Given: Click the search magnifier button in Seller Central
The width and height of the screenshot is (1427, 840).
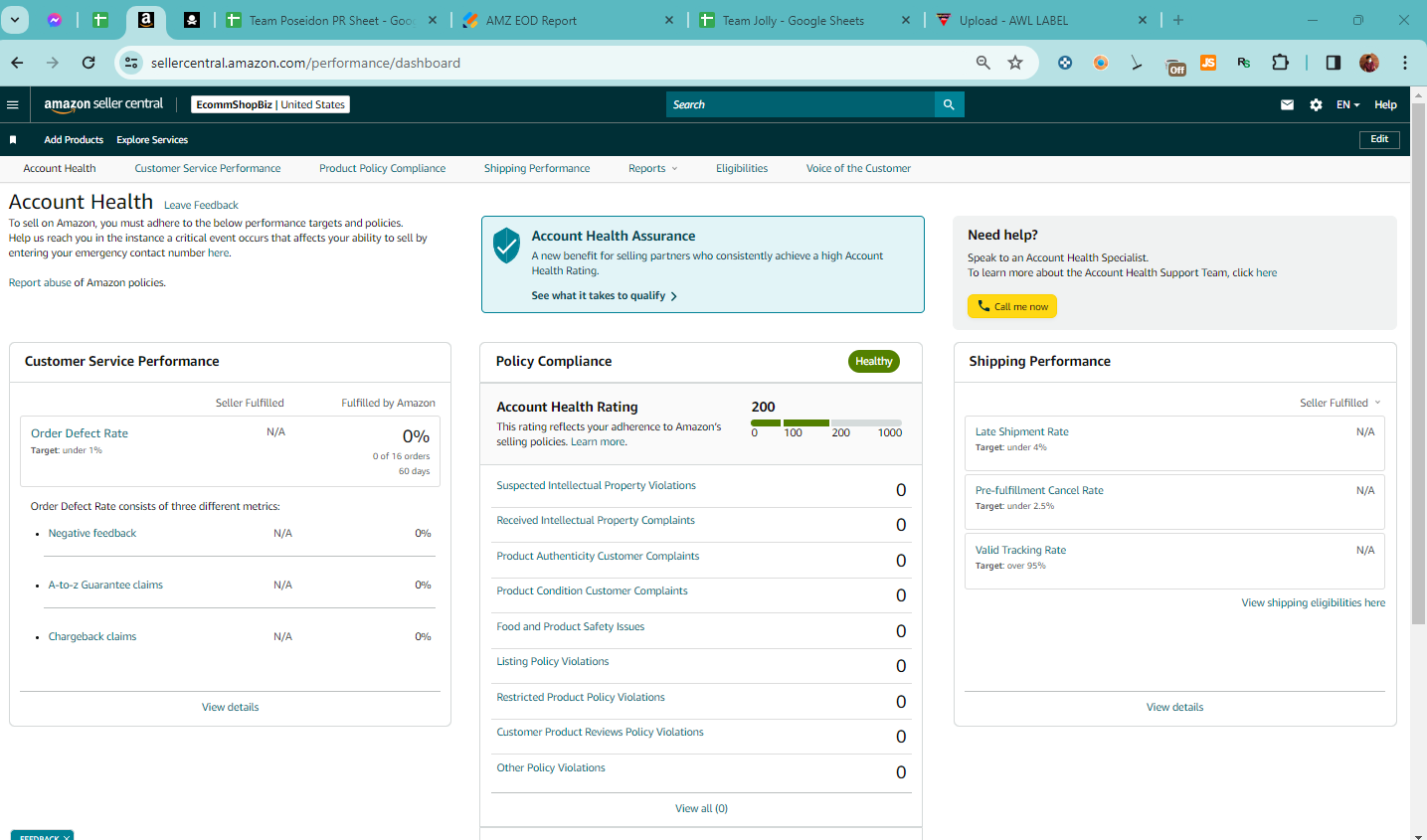Looking at the screenshot, I should tap(949, 104).
